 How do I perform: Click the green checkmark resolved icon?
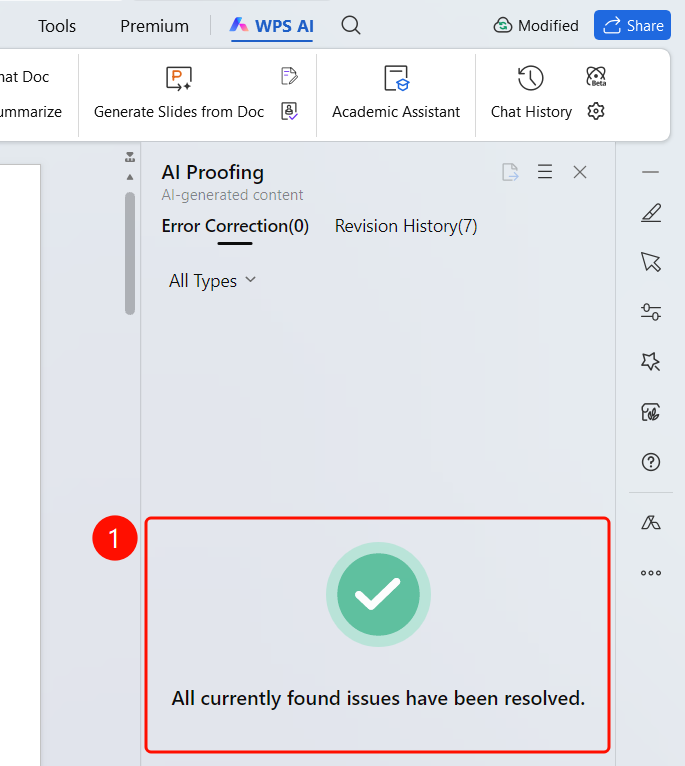(378, 595)
